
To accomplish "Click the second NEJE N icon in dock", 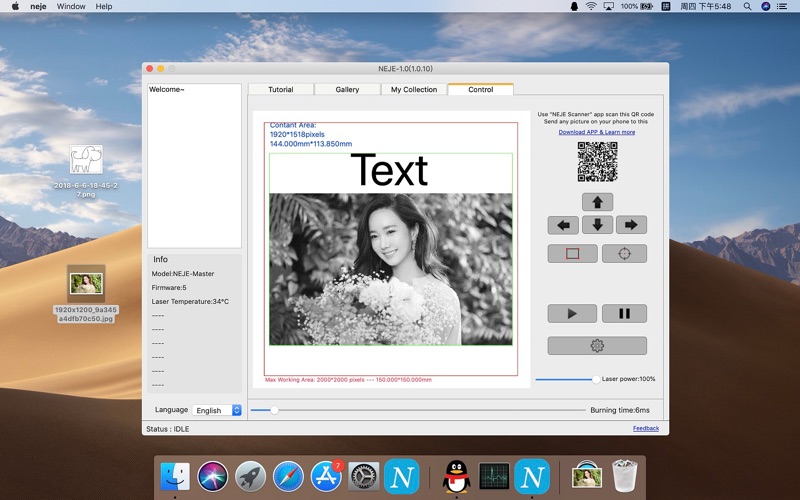I will (532, 476).
